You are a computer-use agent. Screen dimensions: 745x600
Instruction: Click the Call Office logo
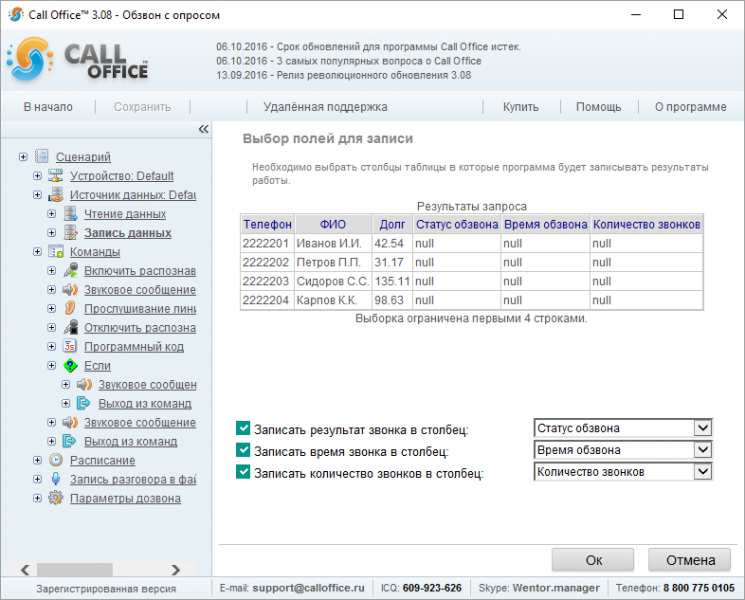[x=77, y=59]
